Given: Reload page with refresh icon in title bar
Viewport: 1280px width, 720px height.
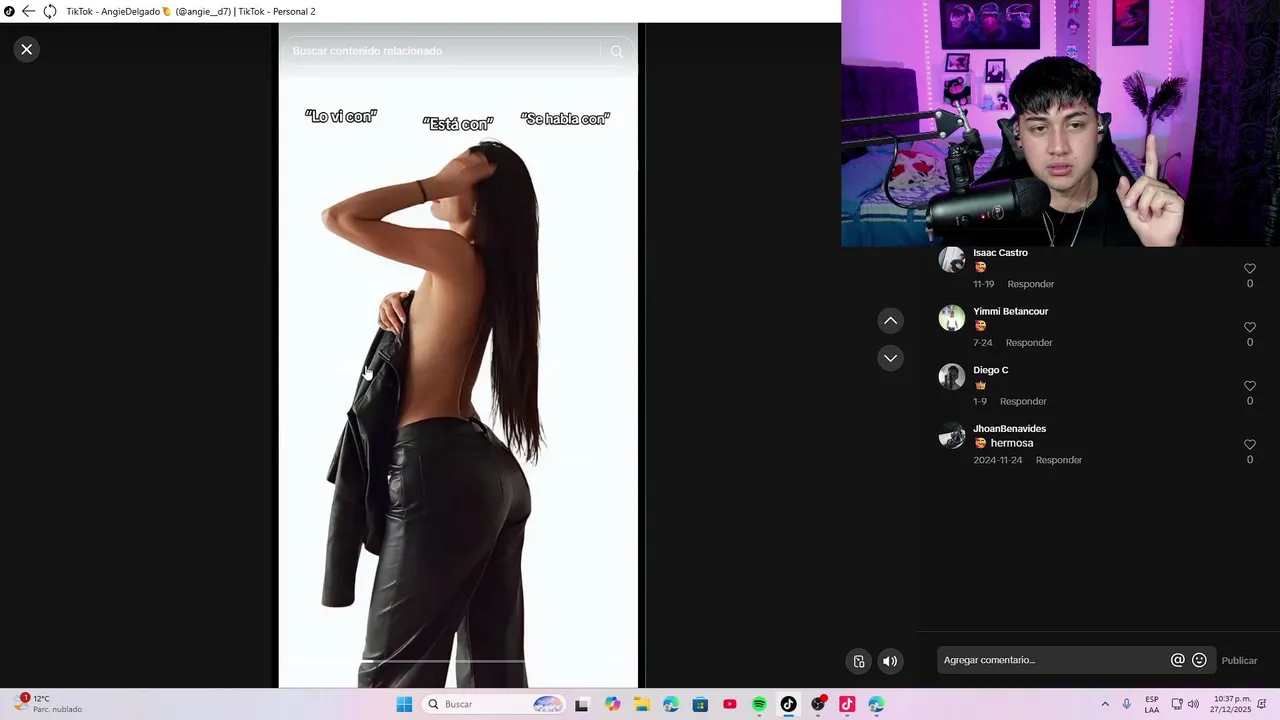Looking at the screenshot, I should click(50, 11).
